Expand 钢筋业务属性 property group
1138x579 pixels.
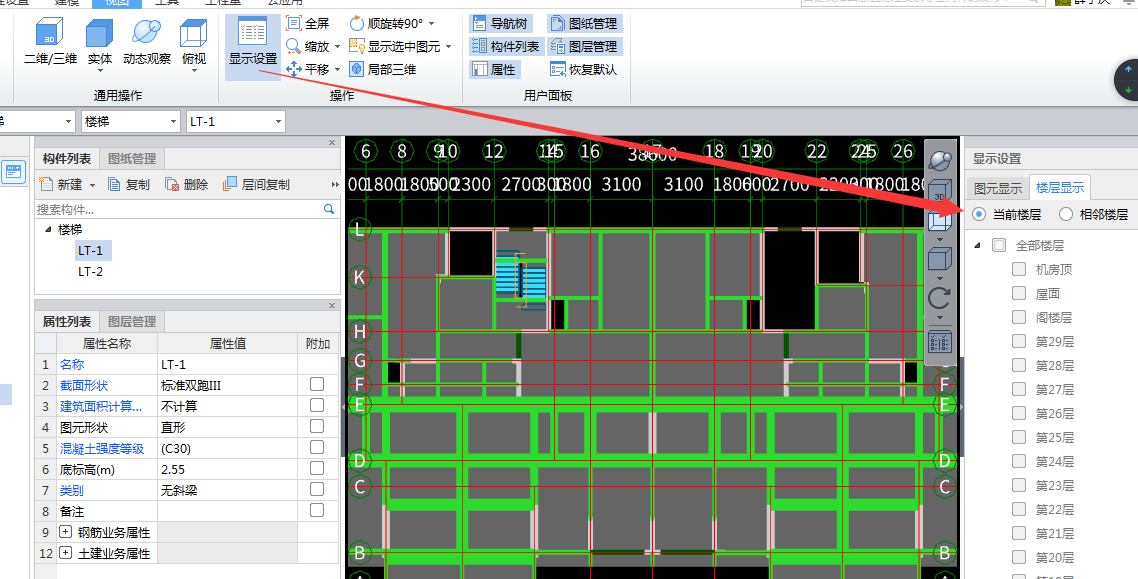coord(65,532)
